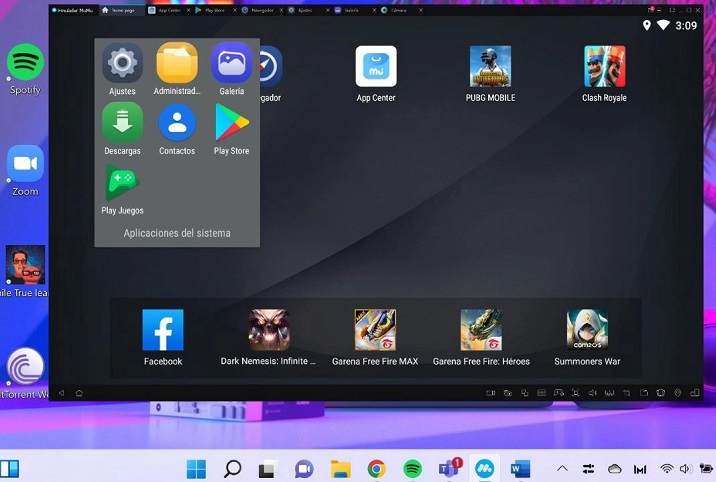The width and height of the screenshot is (716, 482).
Task: Open Google Chrome from the taskbar
Action: [376, 469]
